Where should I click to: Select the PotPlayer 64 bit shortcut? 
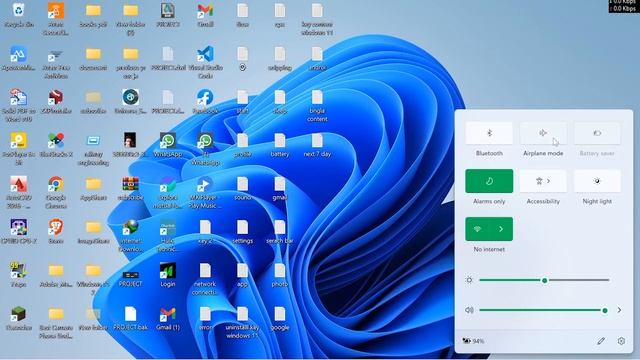tap(18, 149)
